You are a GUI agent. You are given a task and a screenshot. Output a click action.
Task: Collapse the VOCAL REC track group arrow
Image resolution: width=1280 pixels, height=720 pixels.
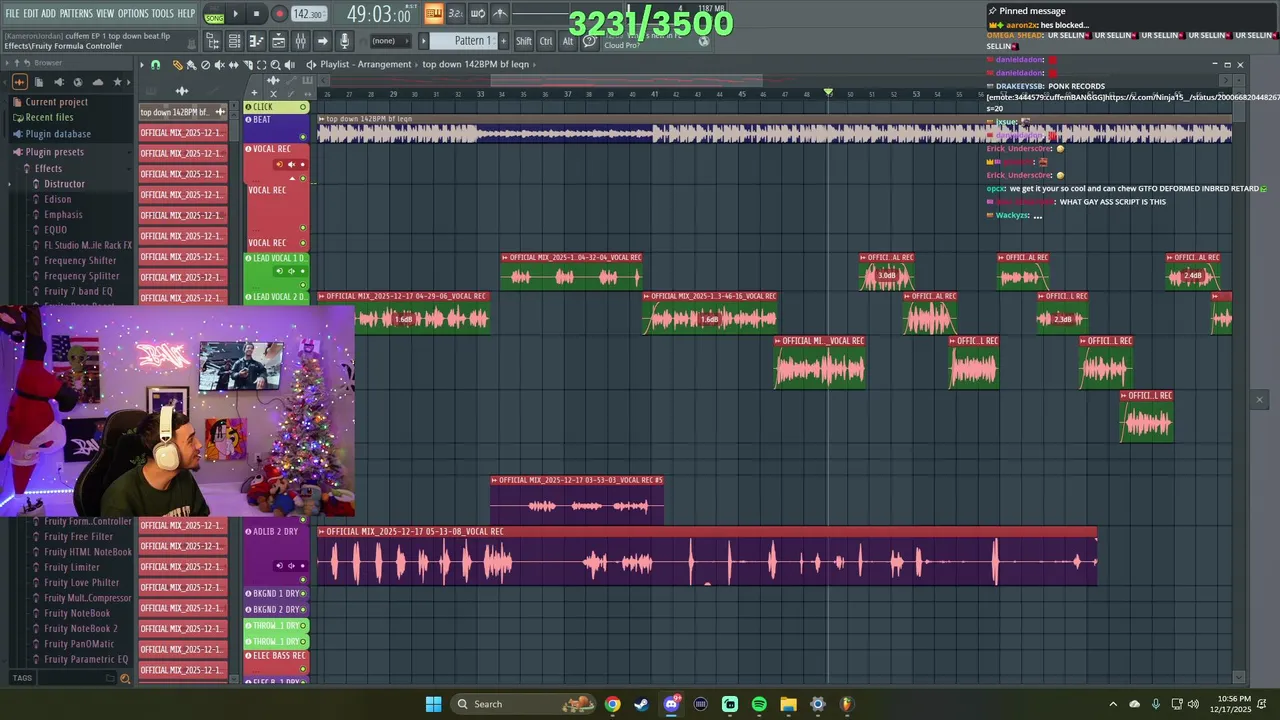pos(292,179)
